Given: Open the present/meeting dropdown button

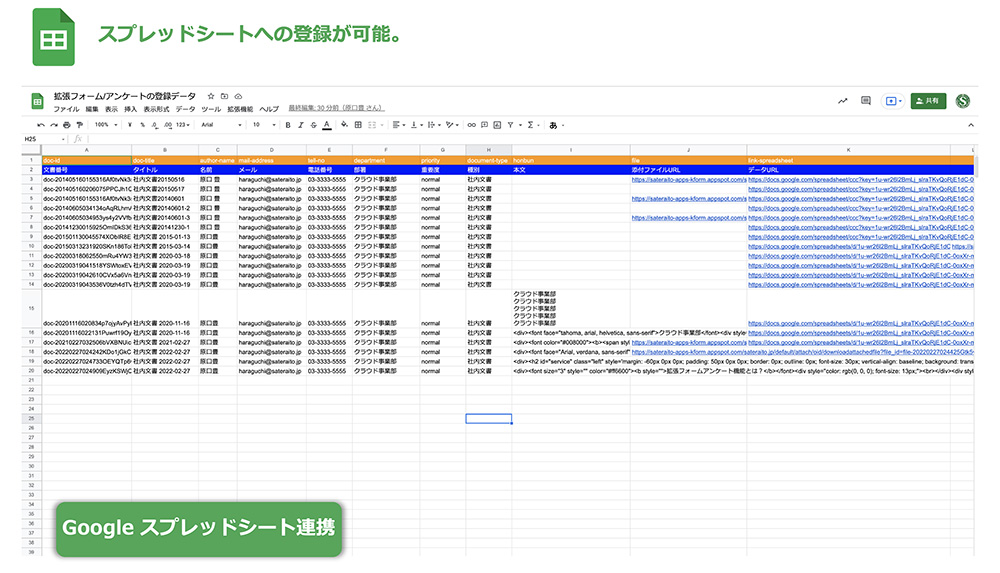Looking at the screenshot, I should coord(892,101).
